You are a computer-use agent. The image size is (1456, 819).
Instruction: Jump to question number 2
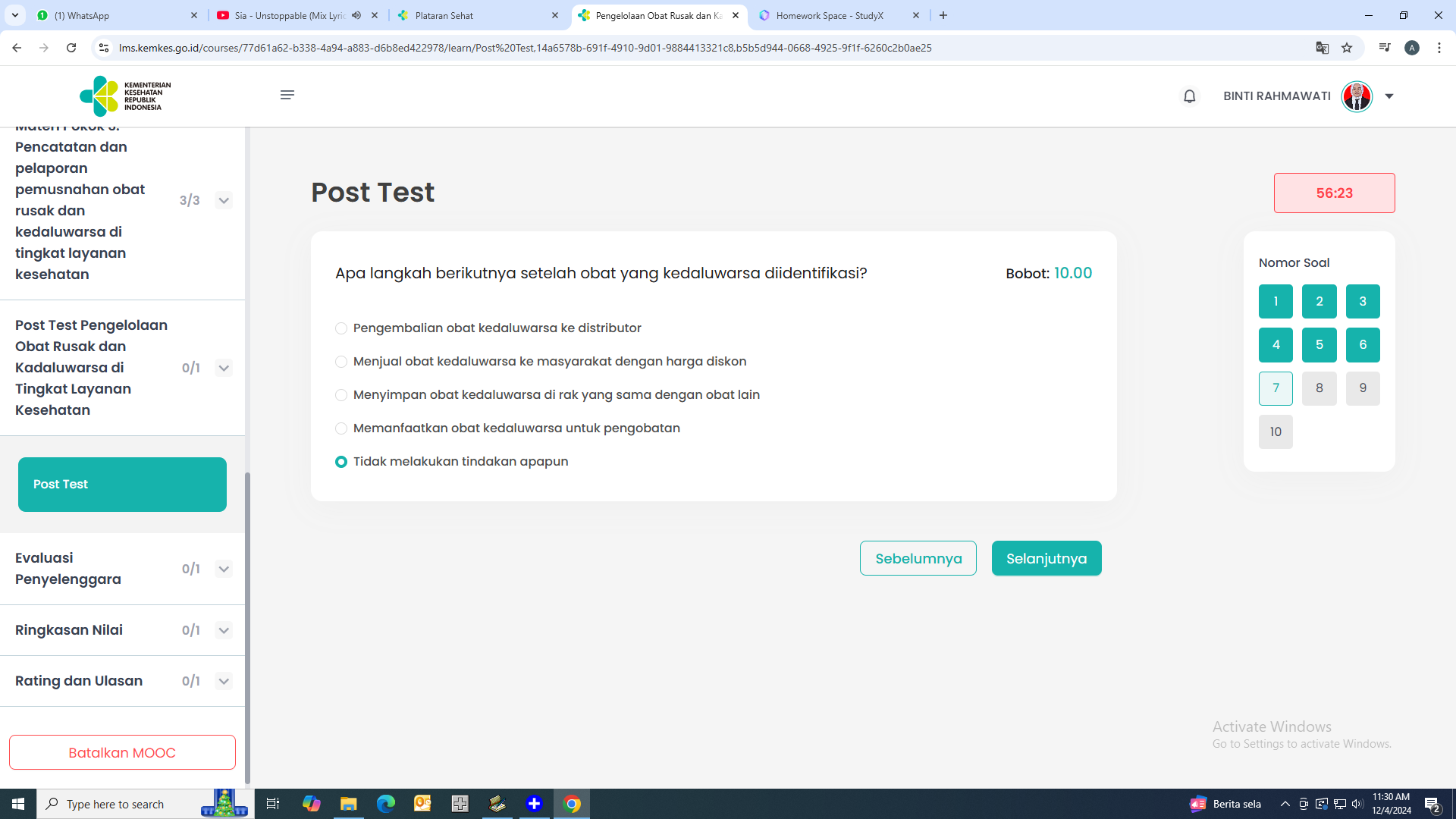1319,302
